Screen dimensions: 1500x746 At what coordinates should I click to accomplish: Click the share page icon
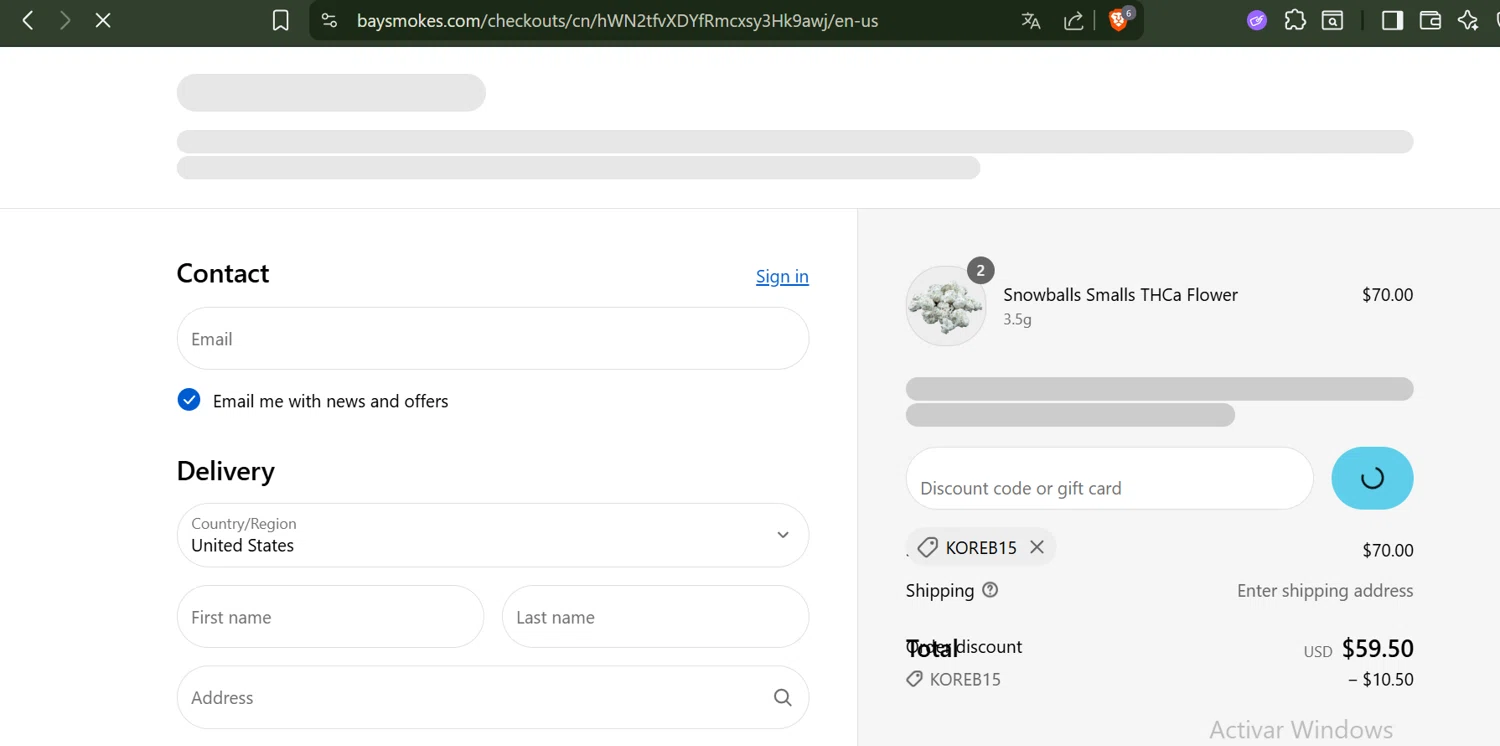[1073, 21]
